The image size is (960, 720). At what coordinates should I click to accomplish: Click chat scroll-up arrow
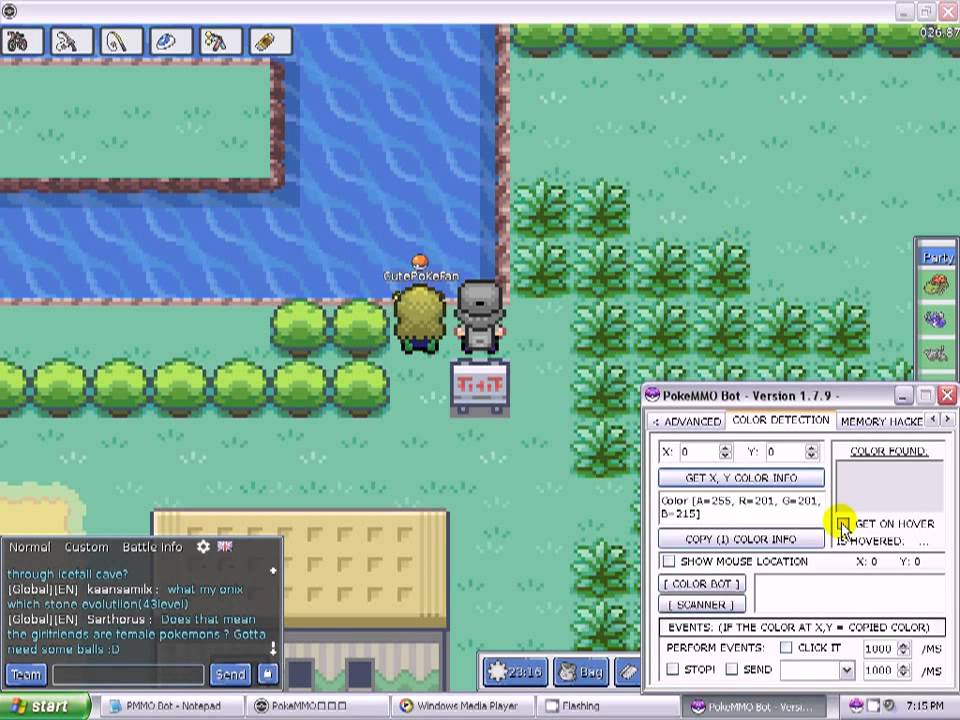[x=273, y=571]
